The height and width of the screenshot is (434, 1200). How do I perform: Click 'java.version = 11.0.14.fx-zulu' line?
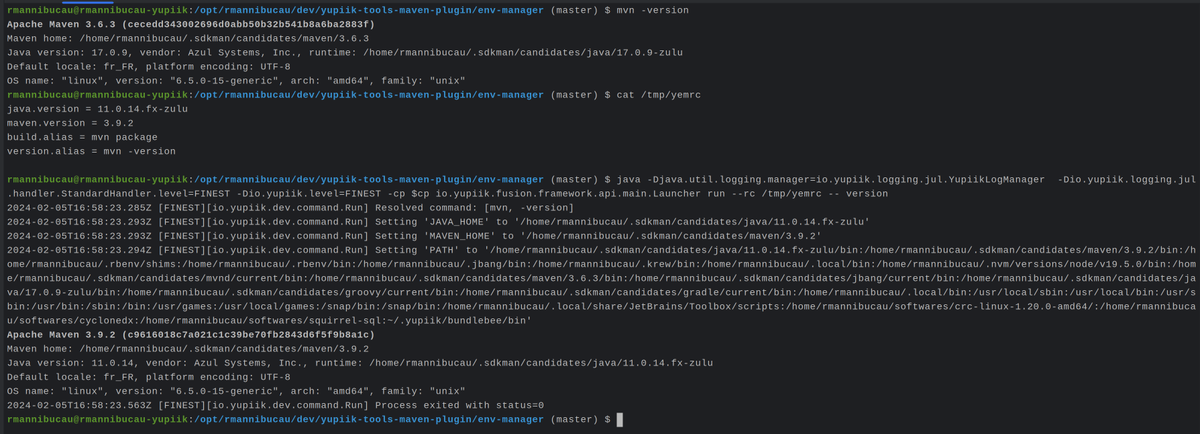[x=97, y=109]
